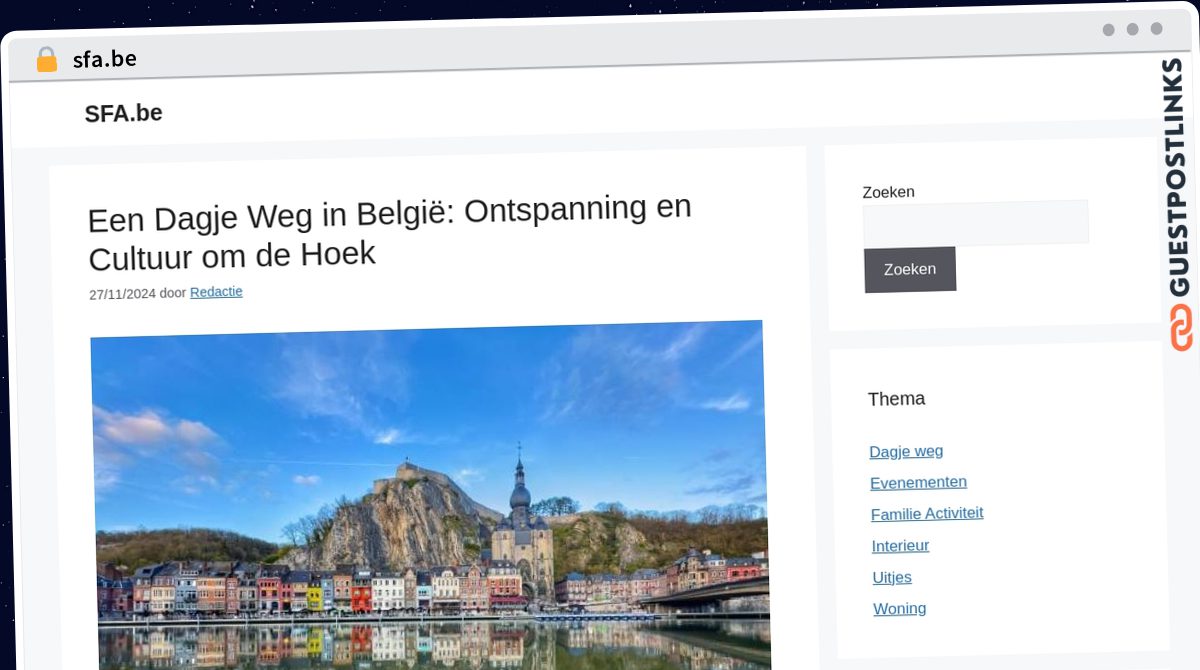Viewport: 1200px width, 670px height.
Task: Click the first grey window dot
Action: click(1109, 30)
